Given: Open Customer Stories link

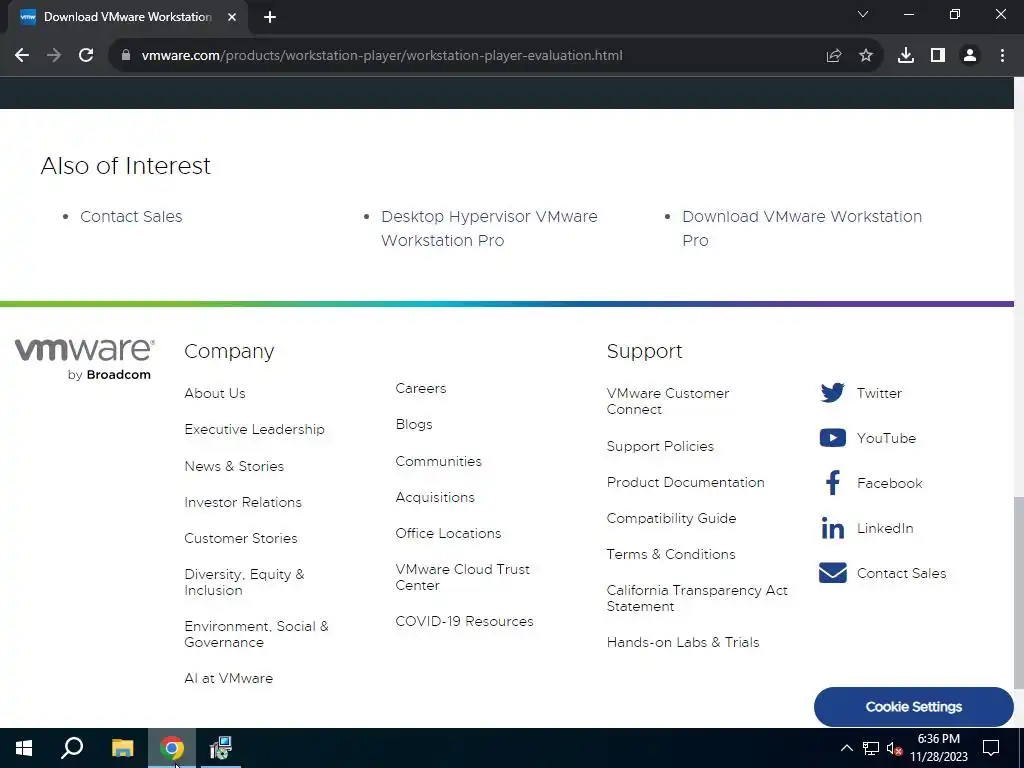Looking at the screenshot, I should (x=241, y=538).
